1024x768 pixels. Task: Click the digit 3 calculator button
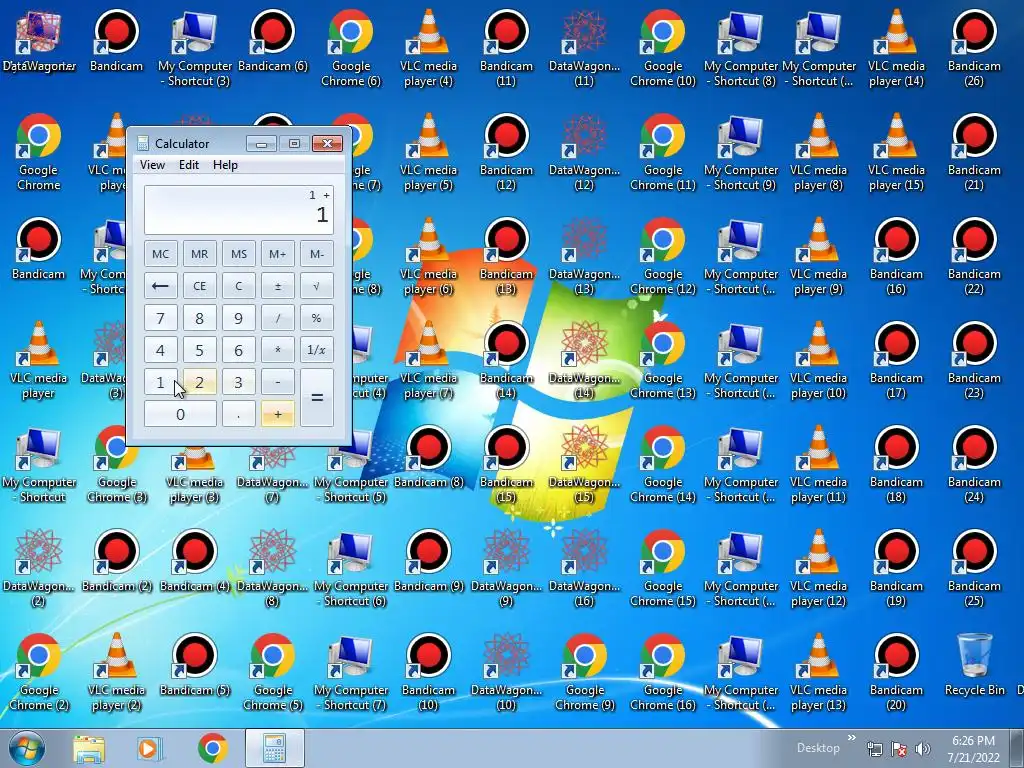[x=239, y=382]
